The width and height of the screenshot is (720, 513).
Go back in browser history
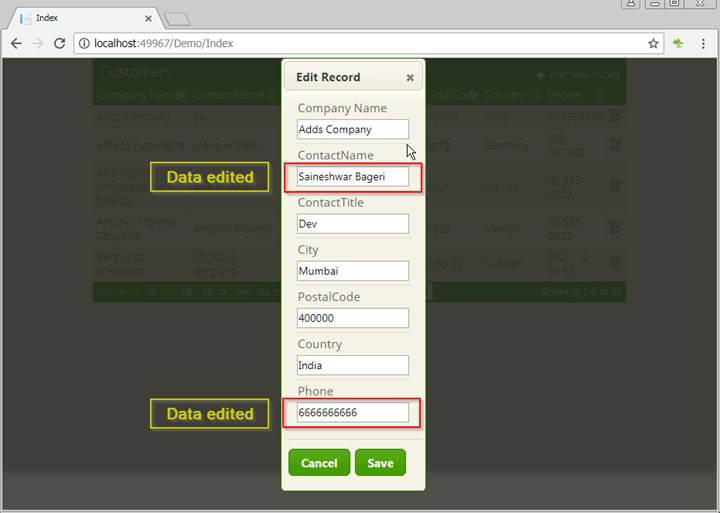click(x=16, y=43)
